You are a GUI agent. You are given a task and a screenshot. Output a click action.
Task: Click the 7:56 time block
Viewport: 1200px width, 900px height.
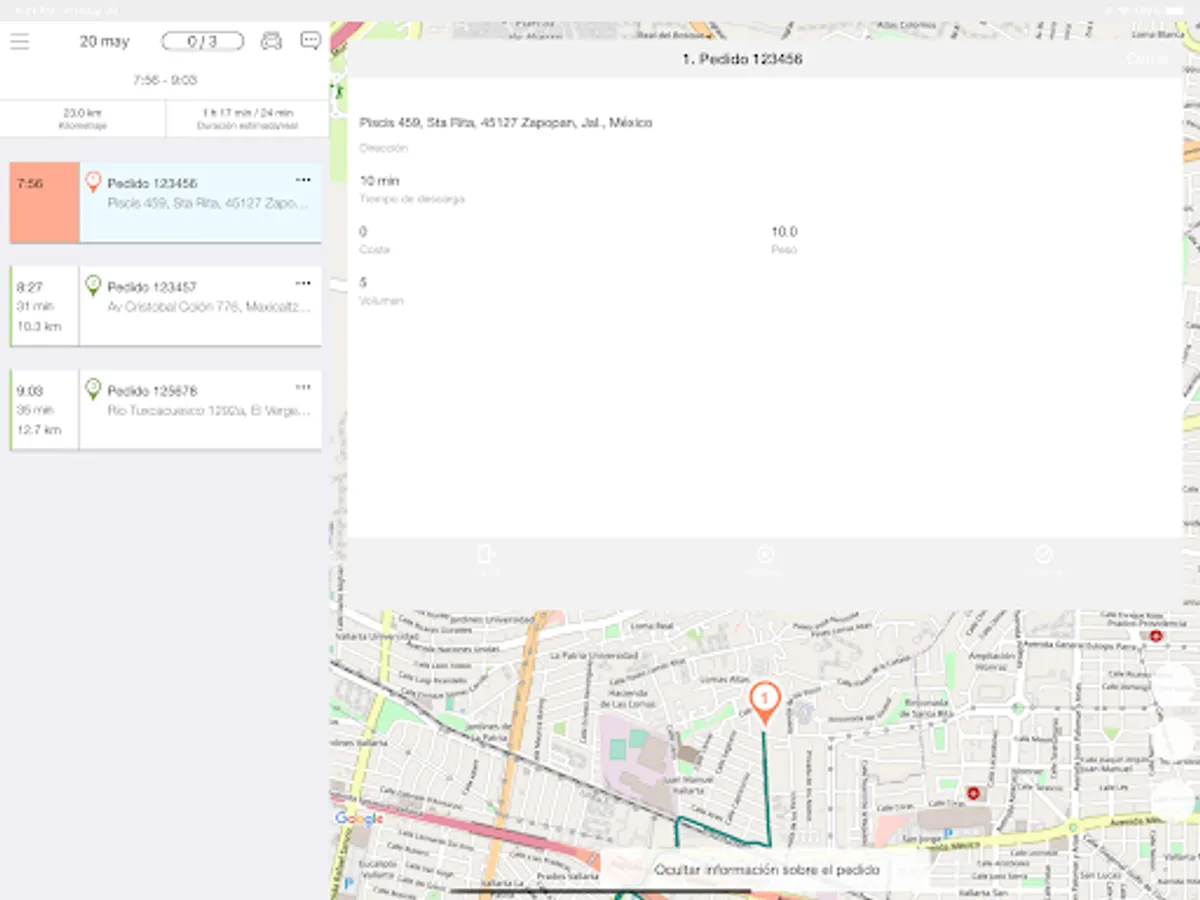pos(45,203)
